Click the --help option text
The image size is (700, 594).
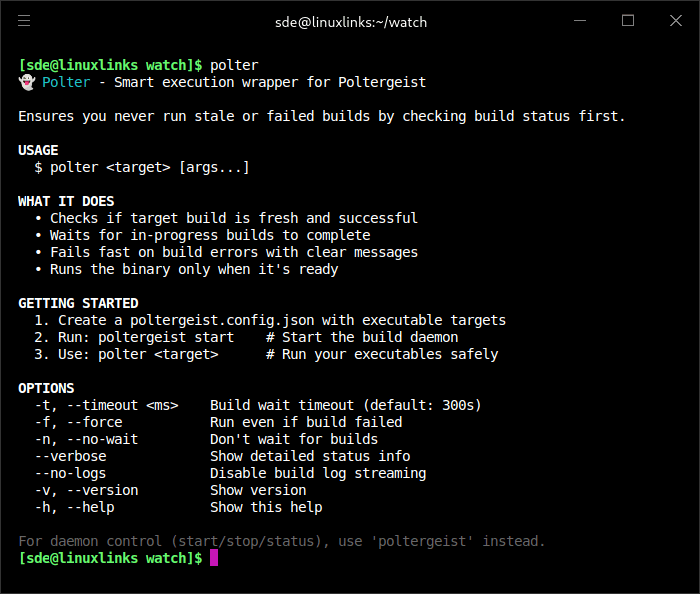[x=90, y=507]
